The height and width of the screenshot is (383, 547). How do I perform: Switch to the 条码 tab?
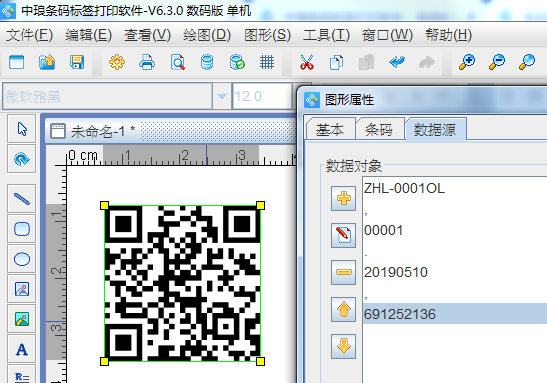pyautogui.click(x=379, y=130)
